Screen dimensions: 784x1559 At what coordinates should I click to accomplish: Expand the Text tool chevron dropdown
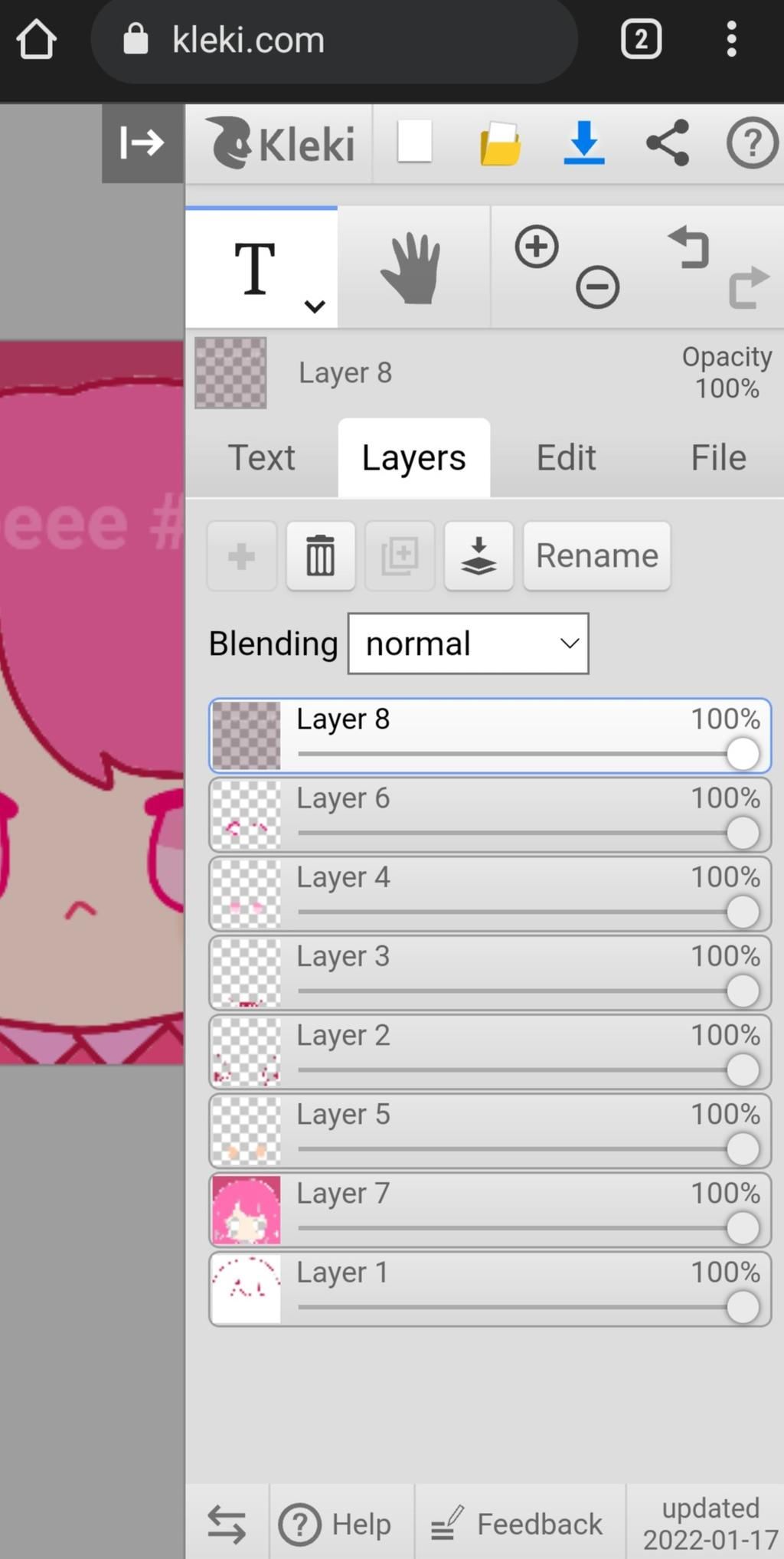pos(315,306)
